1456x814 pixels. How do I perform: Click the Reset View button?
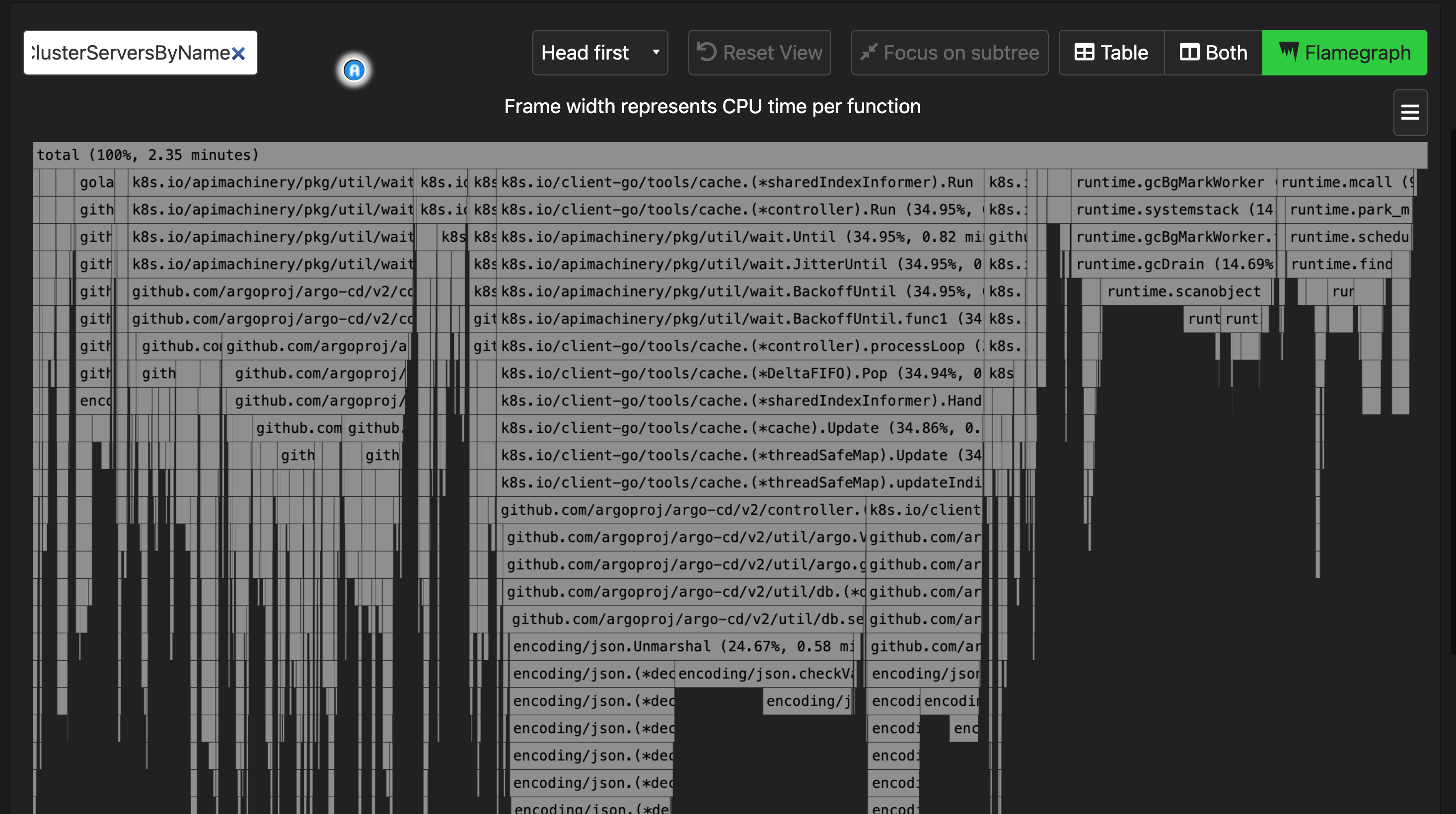click(759, 52)
